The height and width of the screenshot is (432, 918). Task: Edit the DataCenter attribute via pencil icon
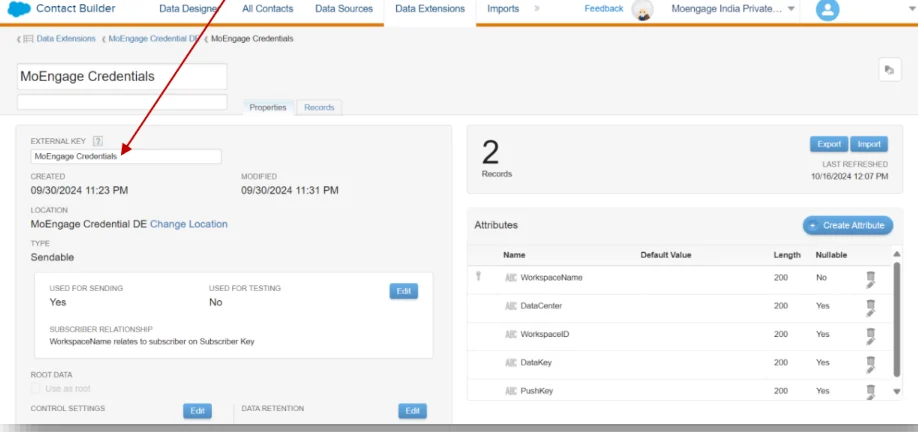[870, 313]
